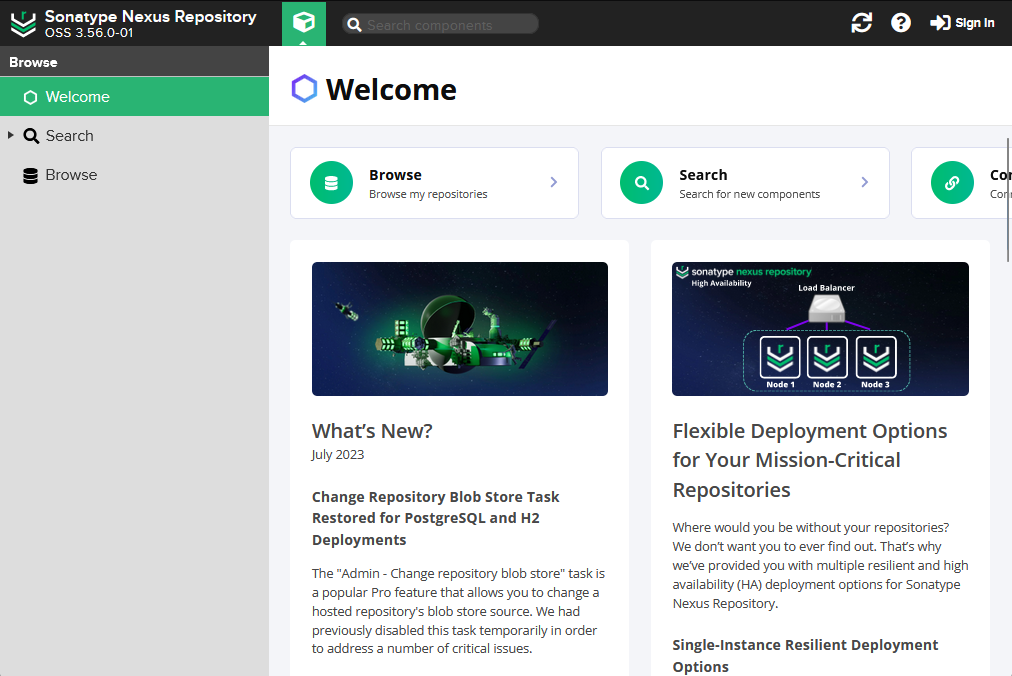Click the 'July 2023' date text
This screenshot has height=676, width=1012.
(338, 455)
